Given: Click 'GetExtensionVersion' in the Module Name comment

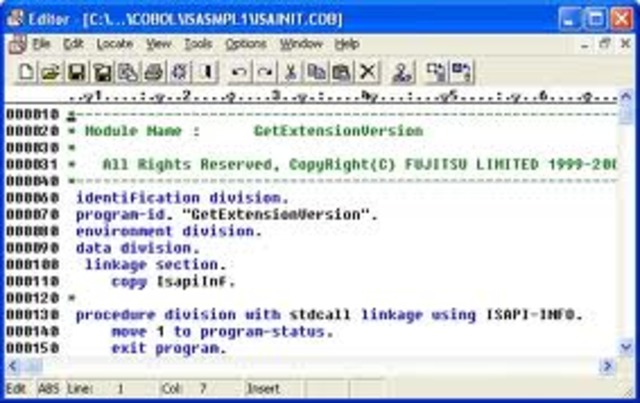Looking at the screenshot, I should coord(338,131).
